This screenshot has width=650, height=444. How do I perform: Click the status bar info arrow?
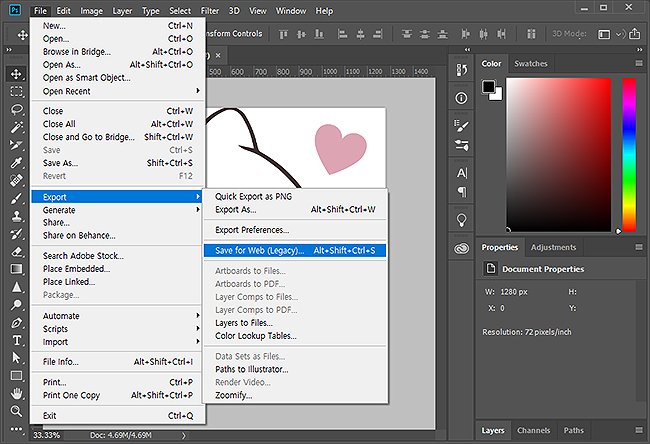click(183, 435)
